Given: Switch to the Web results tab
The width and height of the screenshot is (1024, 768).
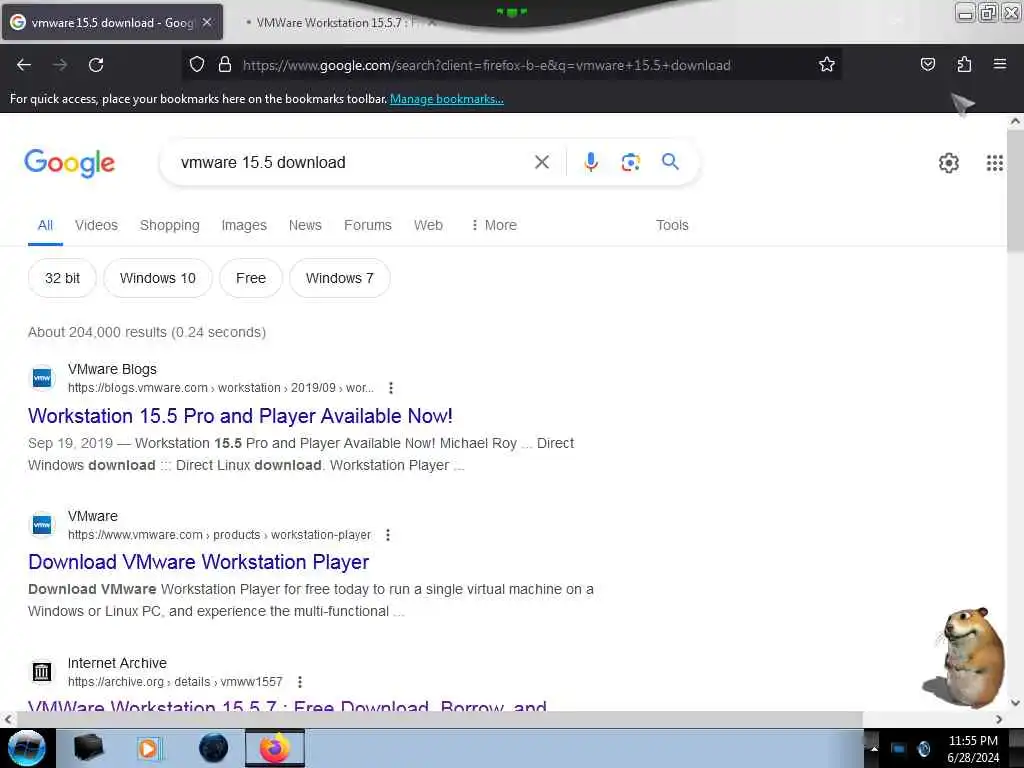Looking at the screenshot, I should 428,225.
